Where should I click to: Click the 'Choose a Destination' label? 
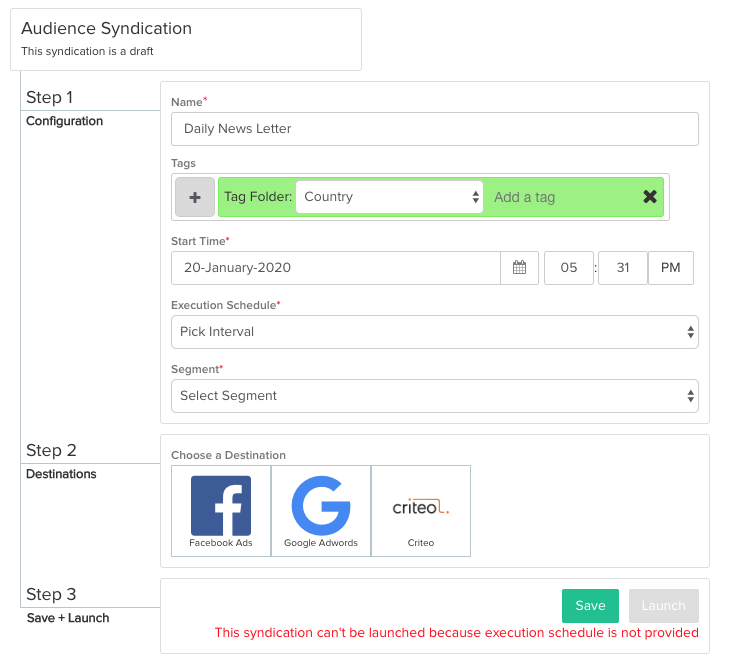pyautogui.click(x=228, y=455)
